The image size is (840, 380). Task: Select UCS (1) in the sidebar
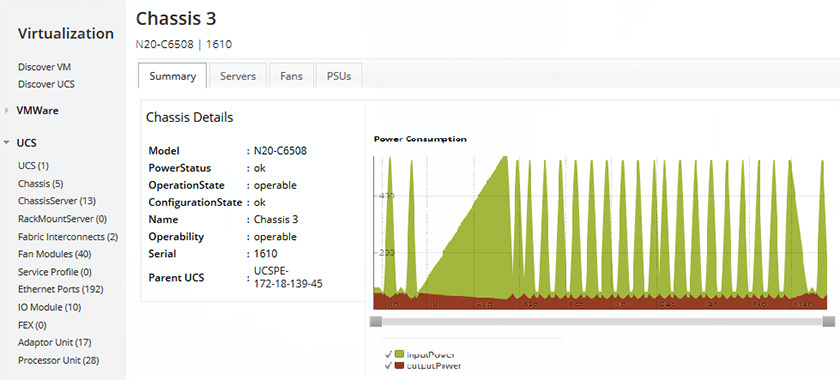coord(33,166)
